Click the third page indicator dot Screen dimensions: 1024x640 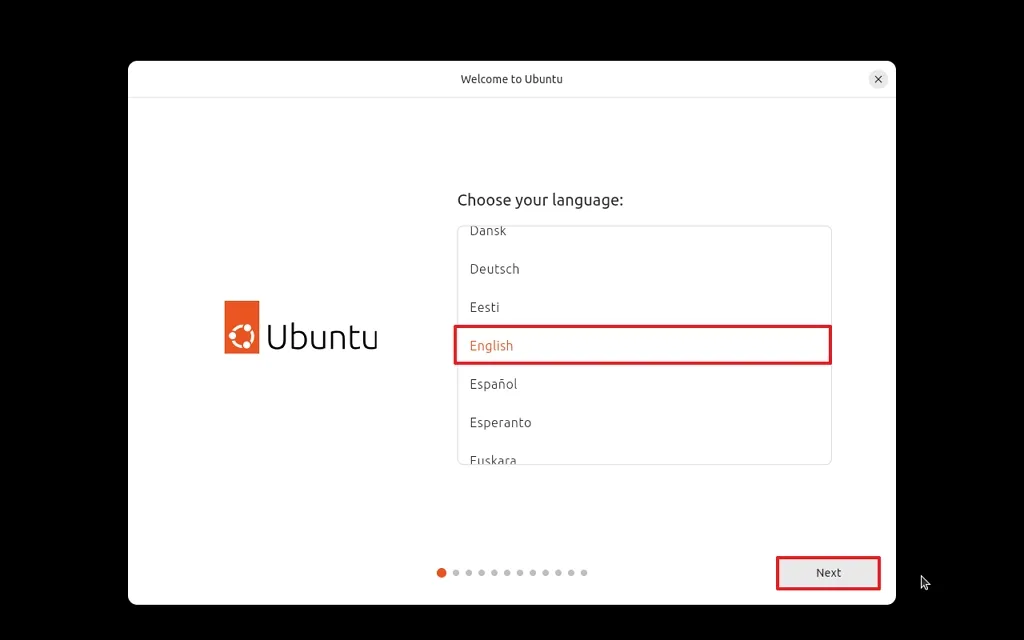468,573
